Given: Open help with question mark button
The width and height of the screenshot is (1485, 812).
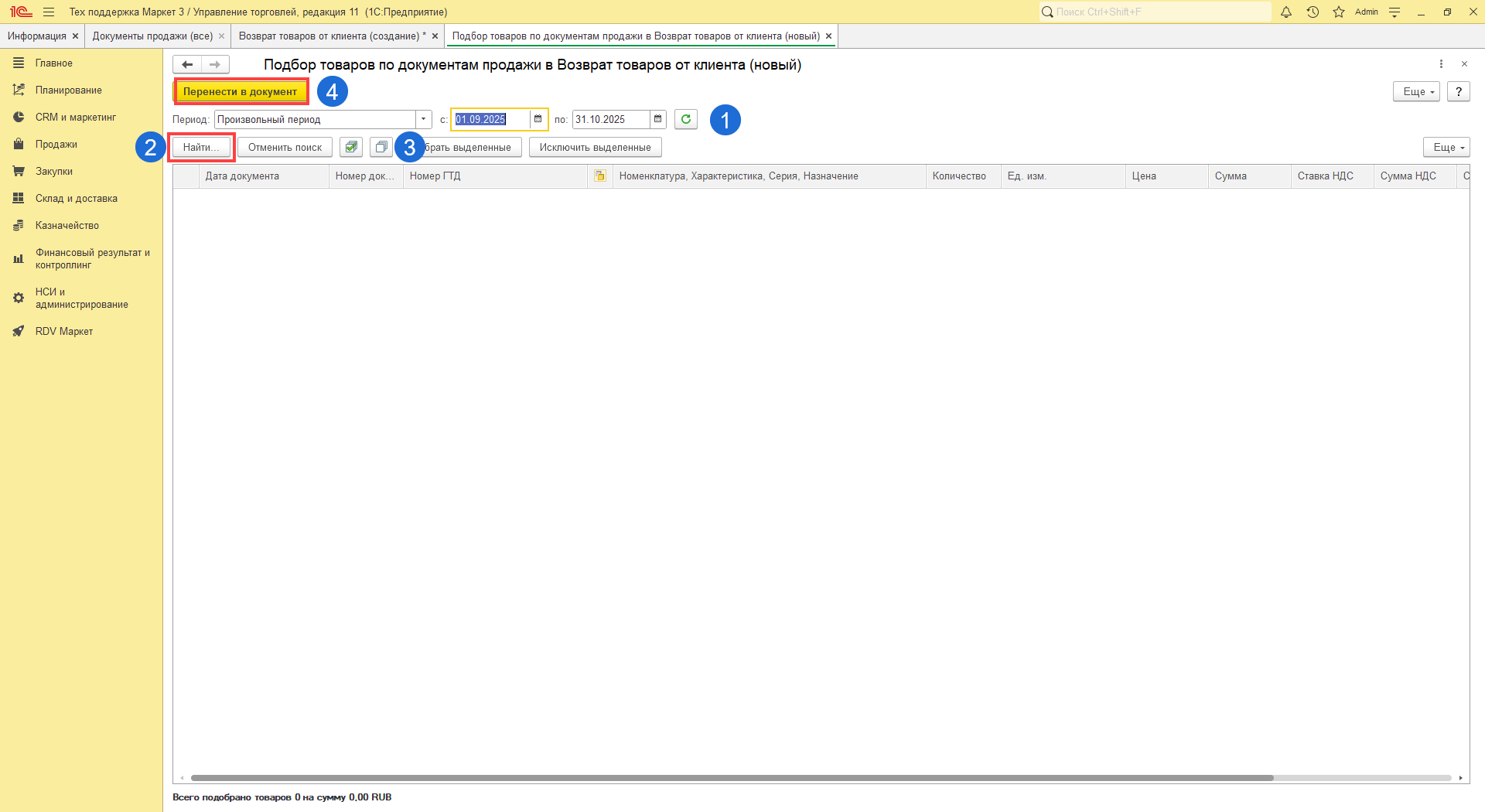Looking at the screenshot, I should click(x=1459, y=91).
